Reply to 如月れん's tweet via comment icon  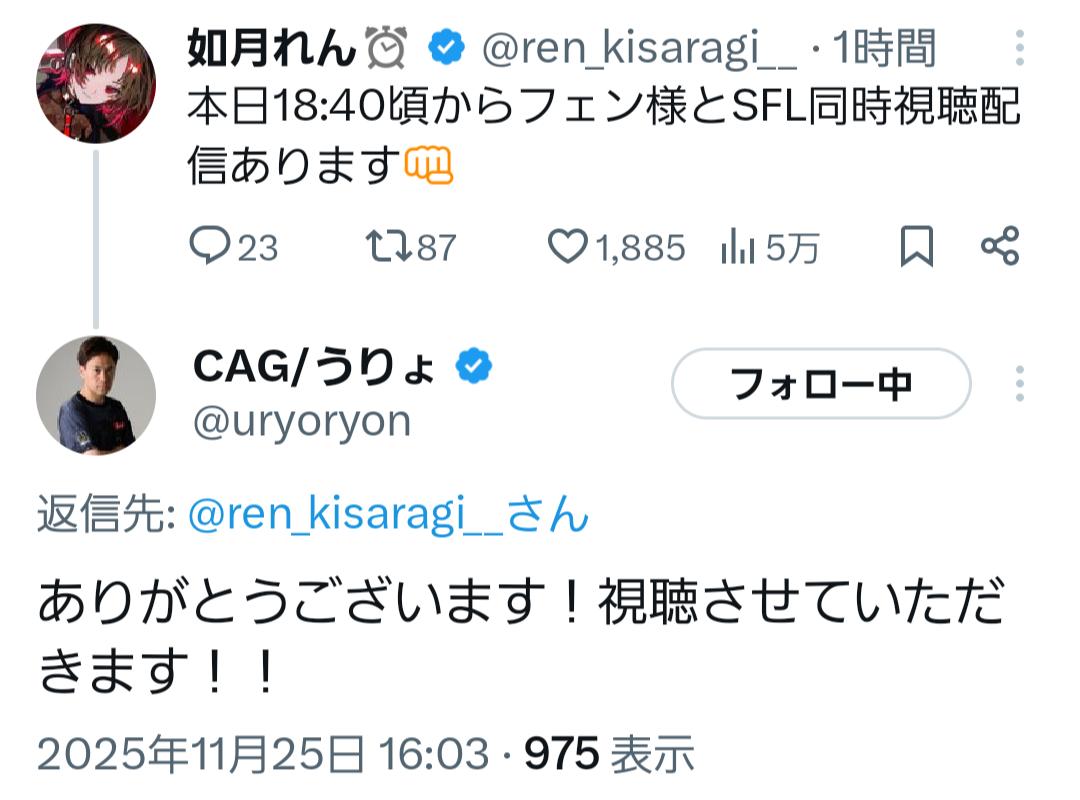click(209, 246)
